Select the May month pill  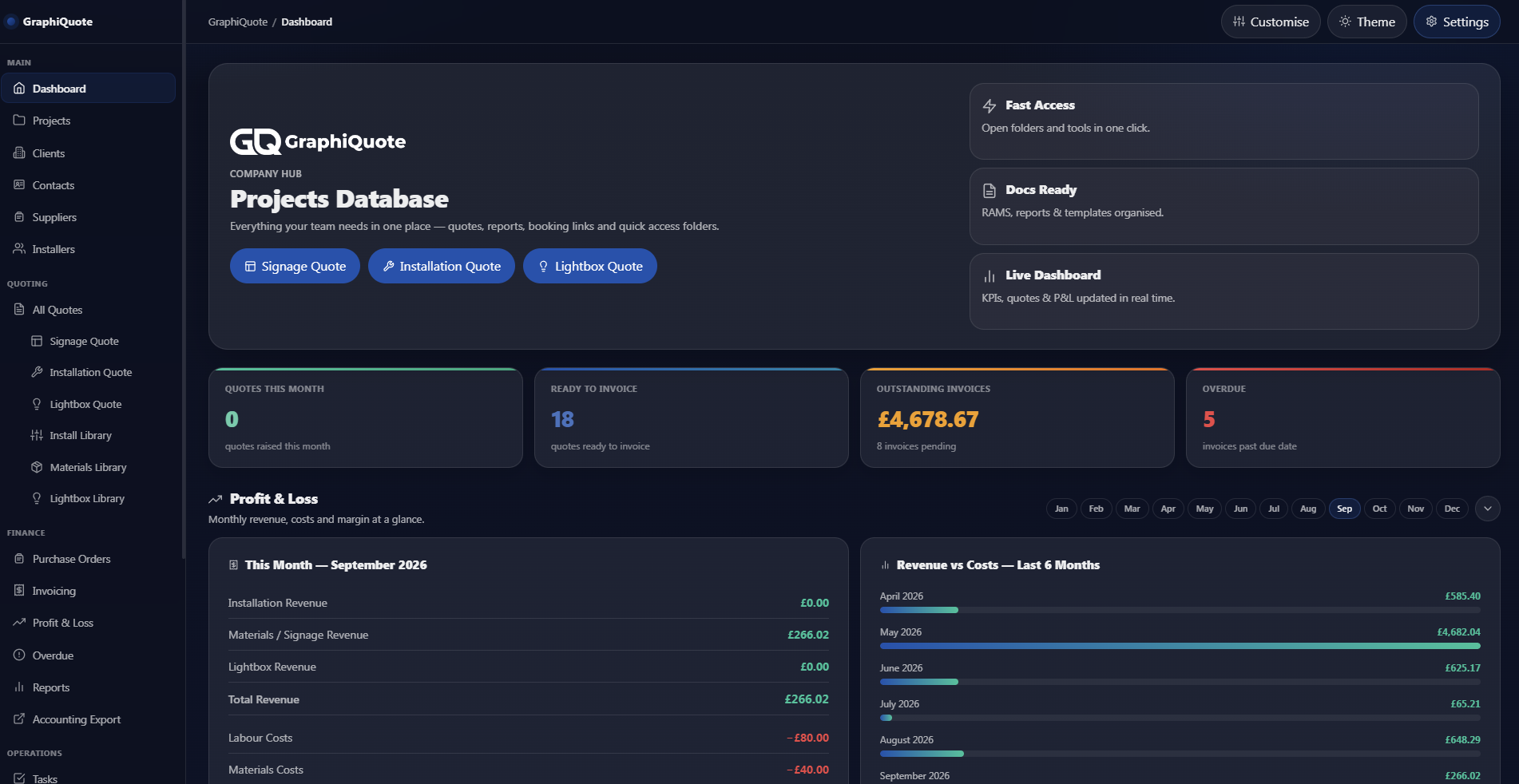pyautogui.click(x=1204, y=509)
